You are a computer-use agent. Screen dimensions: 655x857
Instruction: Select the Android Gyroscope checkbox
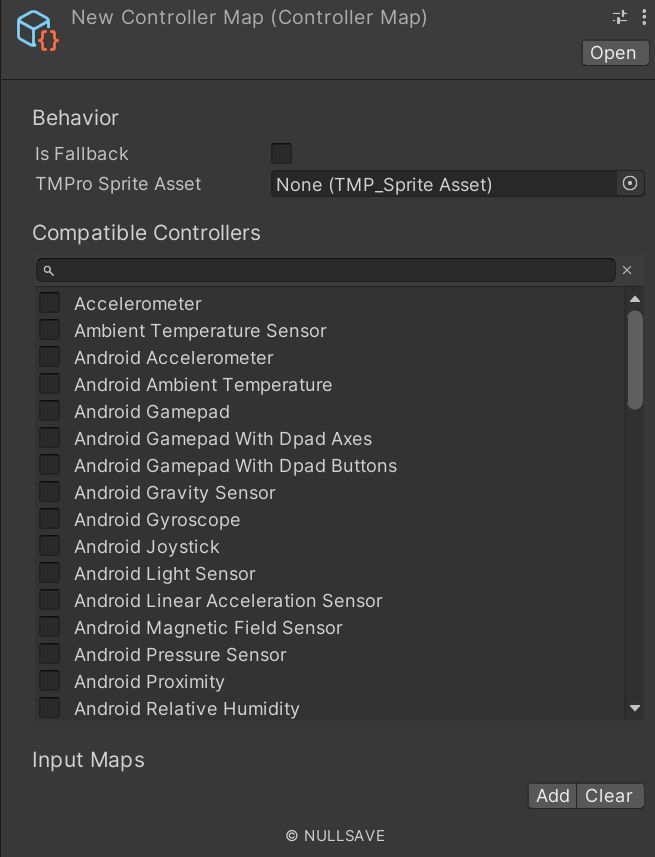point(49,518)
